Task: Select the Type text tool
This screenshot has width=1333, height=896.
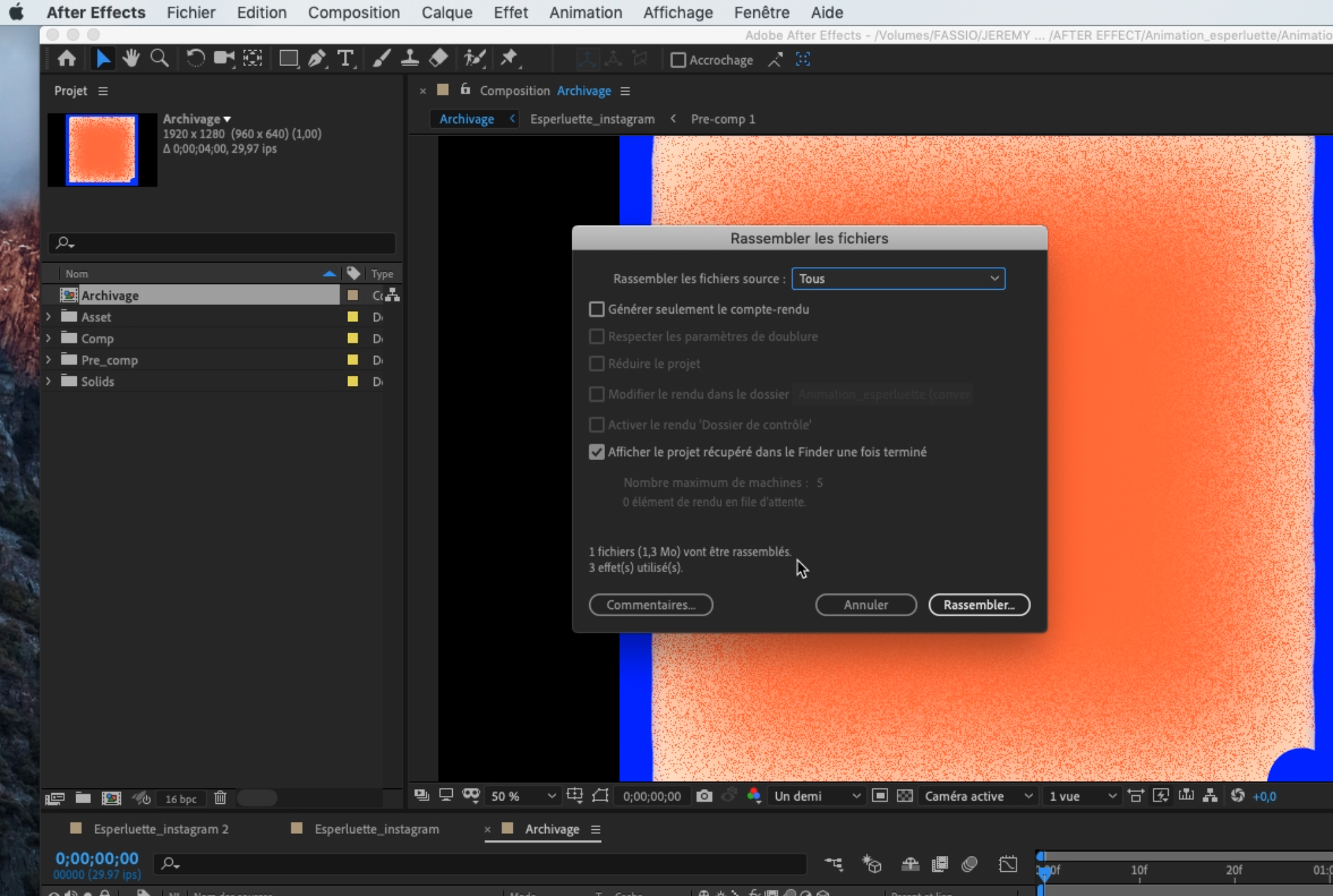Action: (345, 59)
